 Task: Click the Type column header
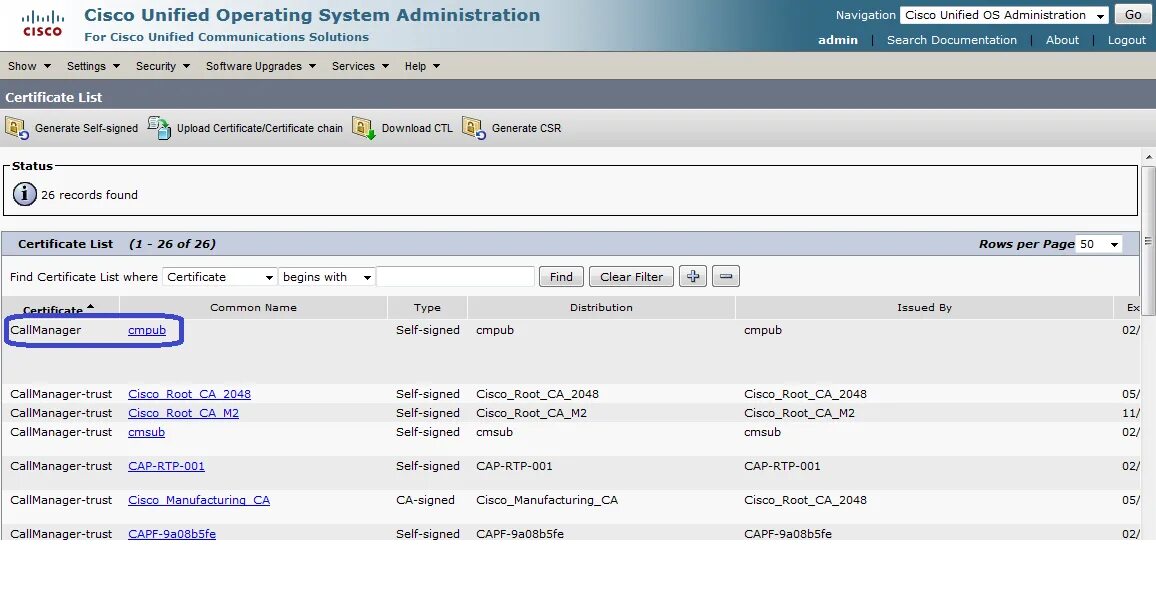tap(427, 308)
